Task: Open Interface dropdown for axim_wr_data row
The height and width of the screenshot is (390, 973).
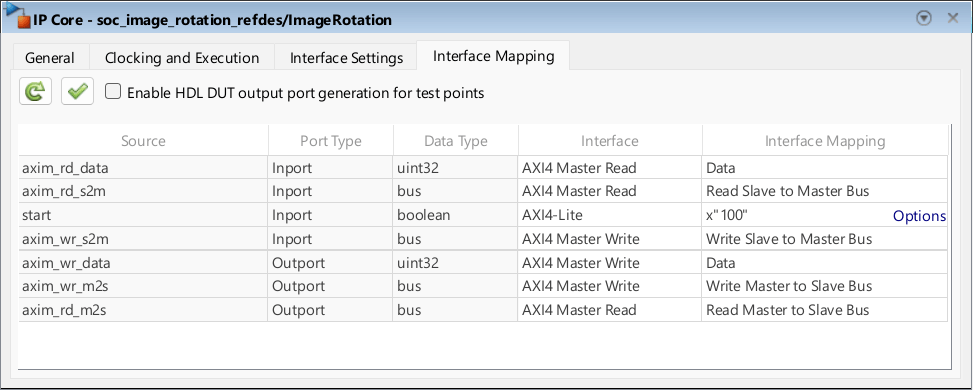Action: (x=609, y=263)
